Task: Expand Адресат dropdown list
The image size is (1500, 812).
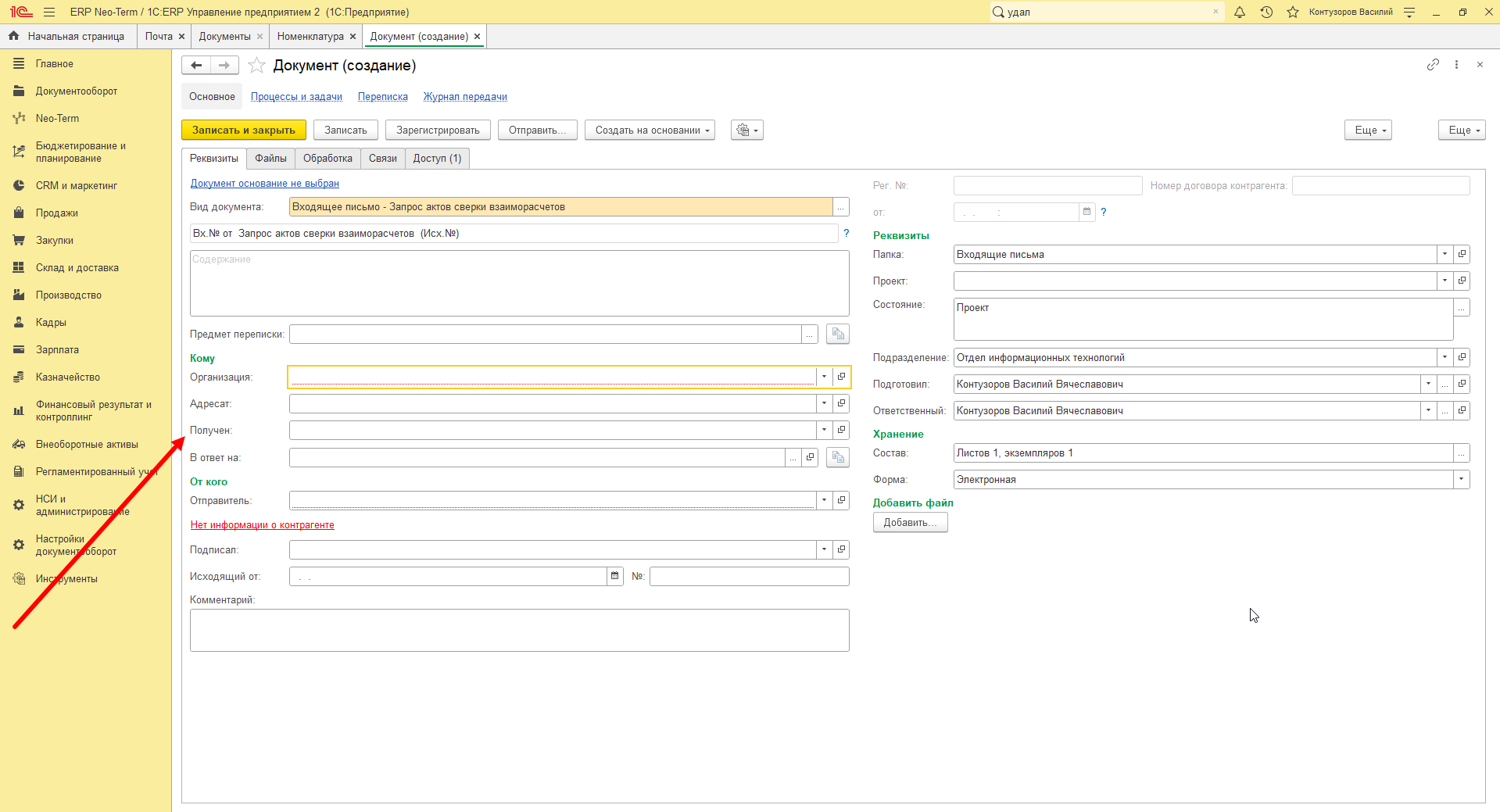Action: point(824,403)
